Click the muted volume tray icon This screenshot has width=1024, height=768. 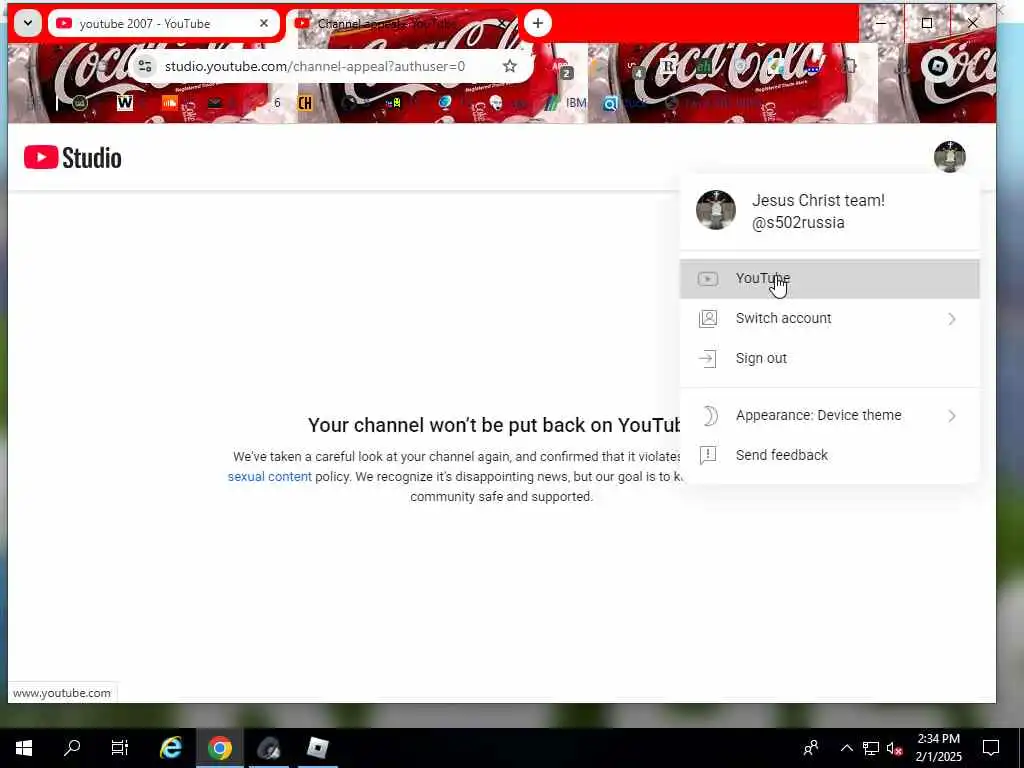point(894,748)
